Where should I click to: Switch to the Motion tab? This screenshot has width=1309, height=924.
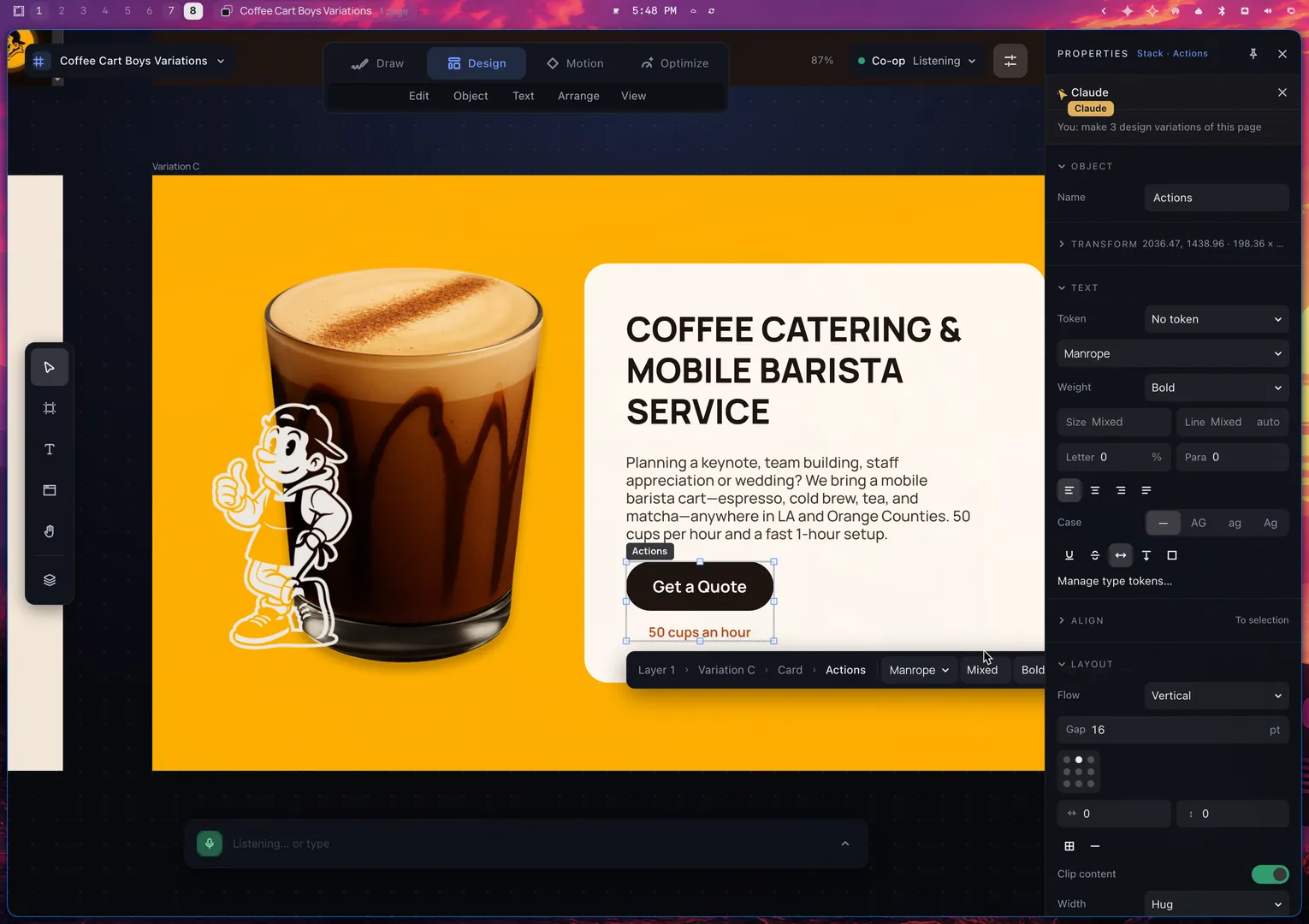tap(575, 63)
